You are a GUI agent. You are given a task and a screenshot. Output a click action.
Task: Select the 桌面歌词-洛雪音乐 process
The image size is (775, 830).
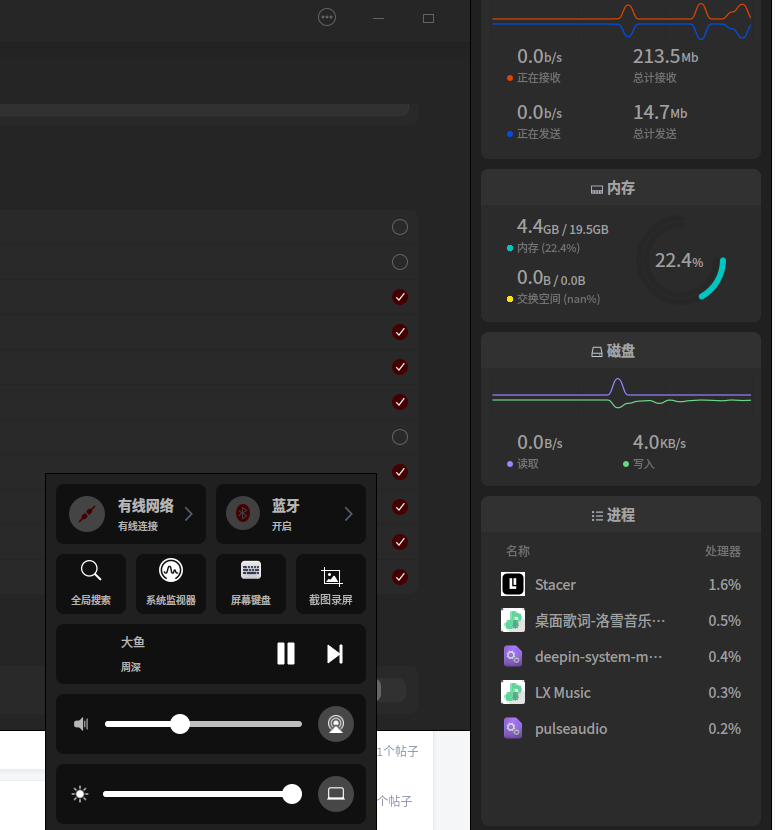[x=620, y=620]
